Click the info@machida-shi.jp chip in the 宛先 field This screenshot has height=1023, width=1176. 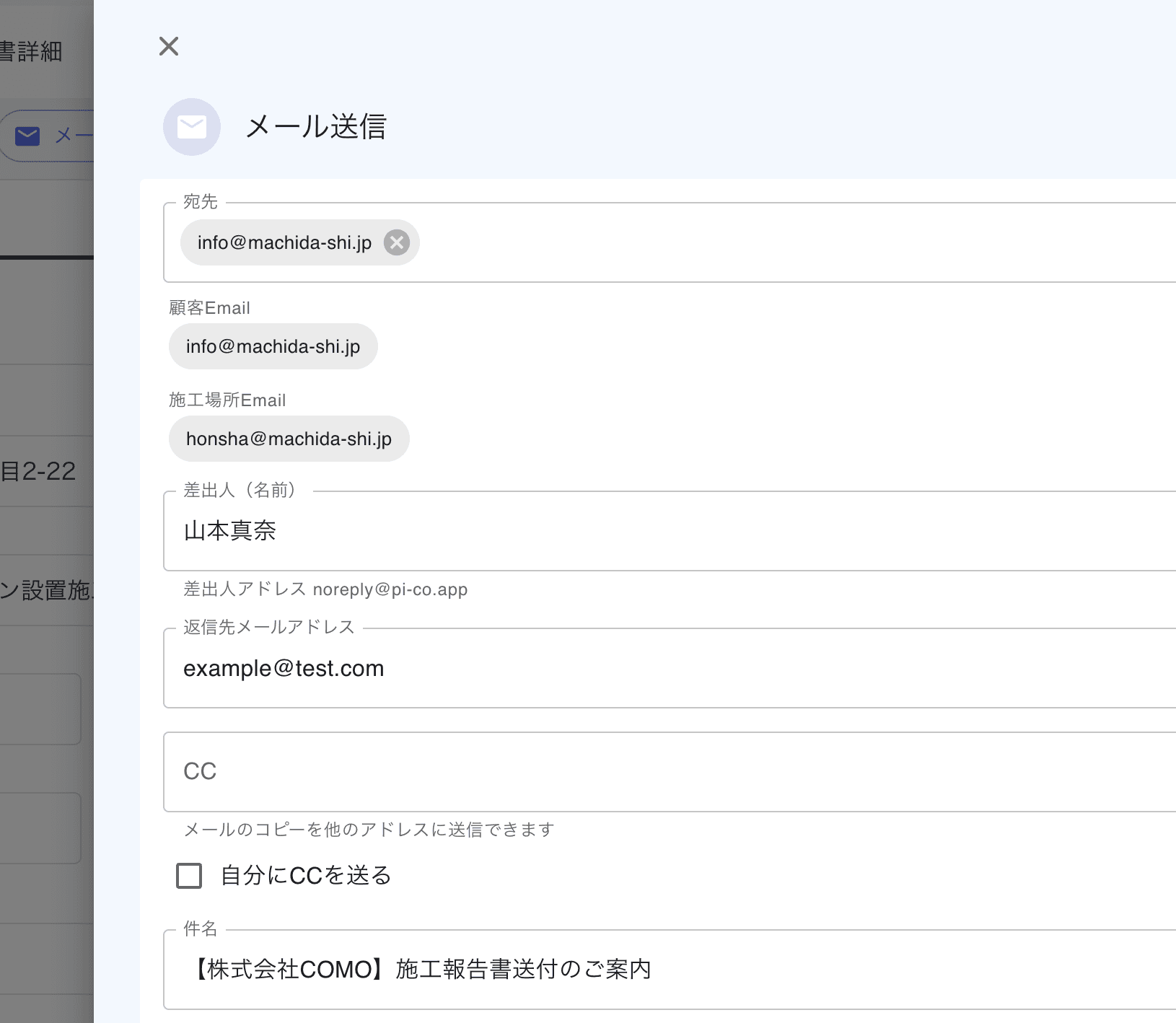[284, 242]
